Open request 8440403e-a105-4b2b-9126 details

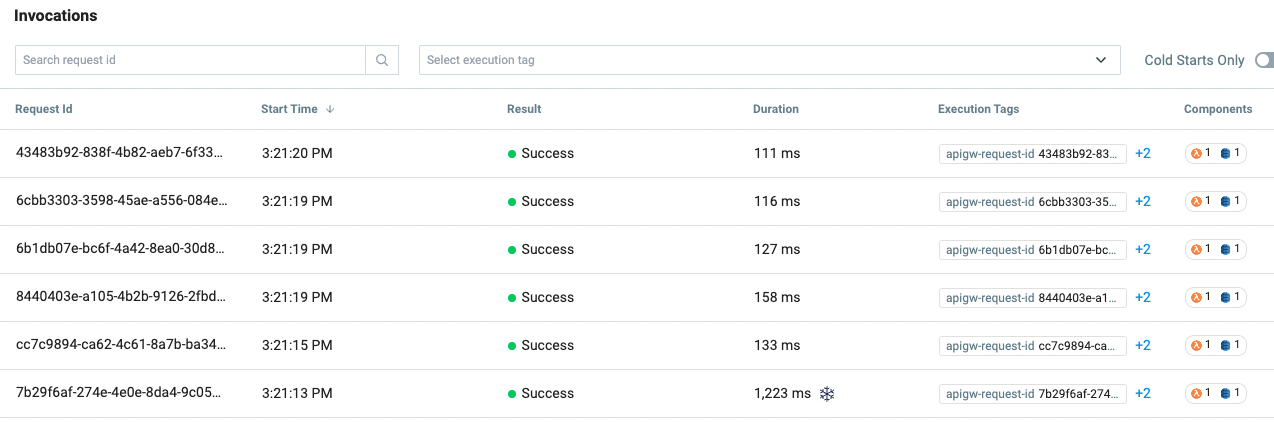click(x=122, y=298)
